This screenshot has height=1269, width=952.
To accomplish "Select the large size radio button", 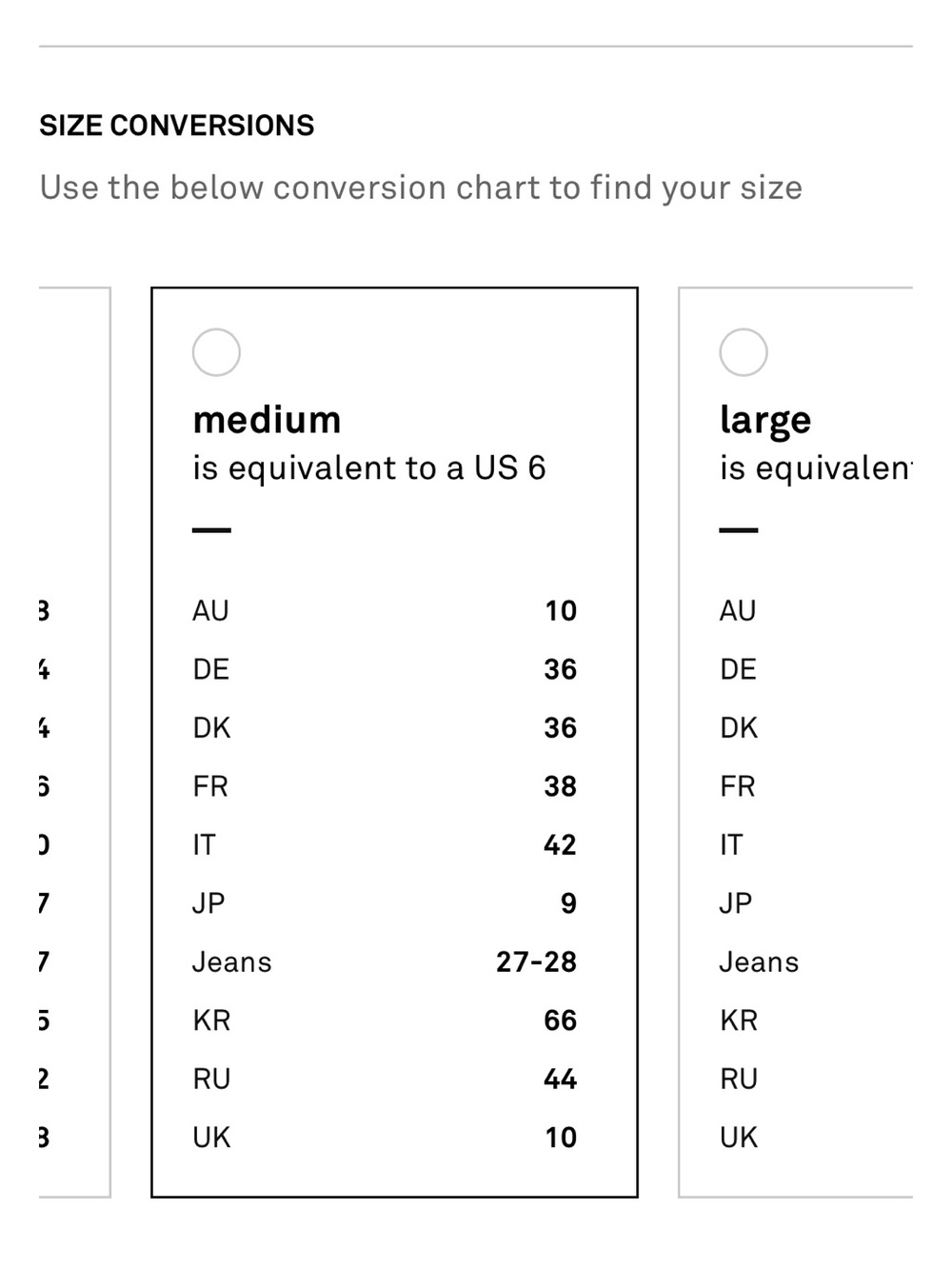I will (x=744, y=352).
